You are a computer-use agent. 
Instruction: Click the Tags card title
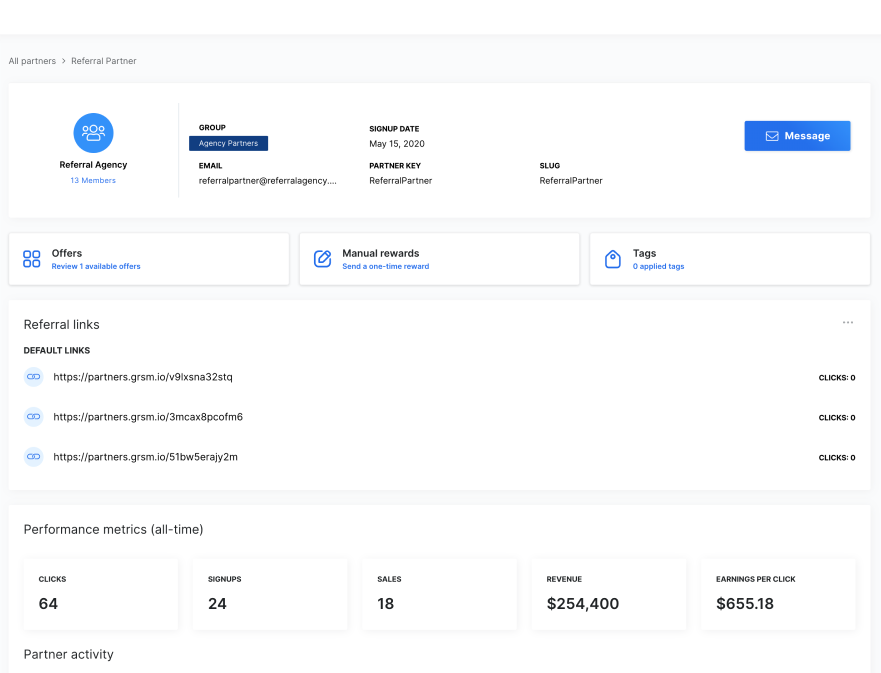(x=644, y=253)
